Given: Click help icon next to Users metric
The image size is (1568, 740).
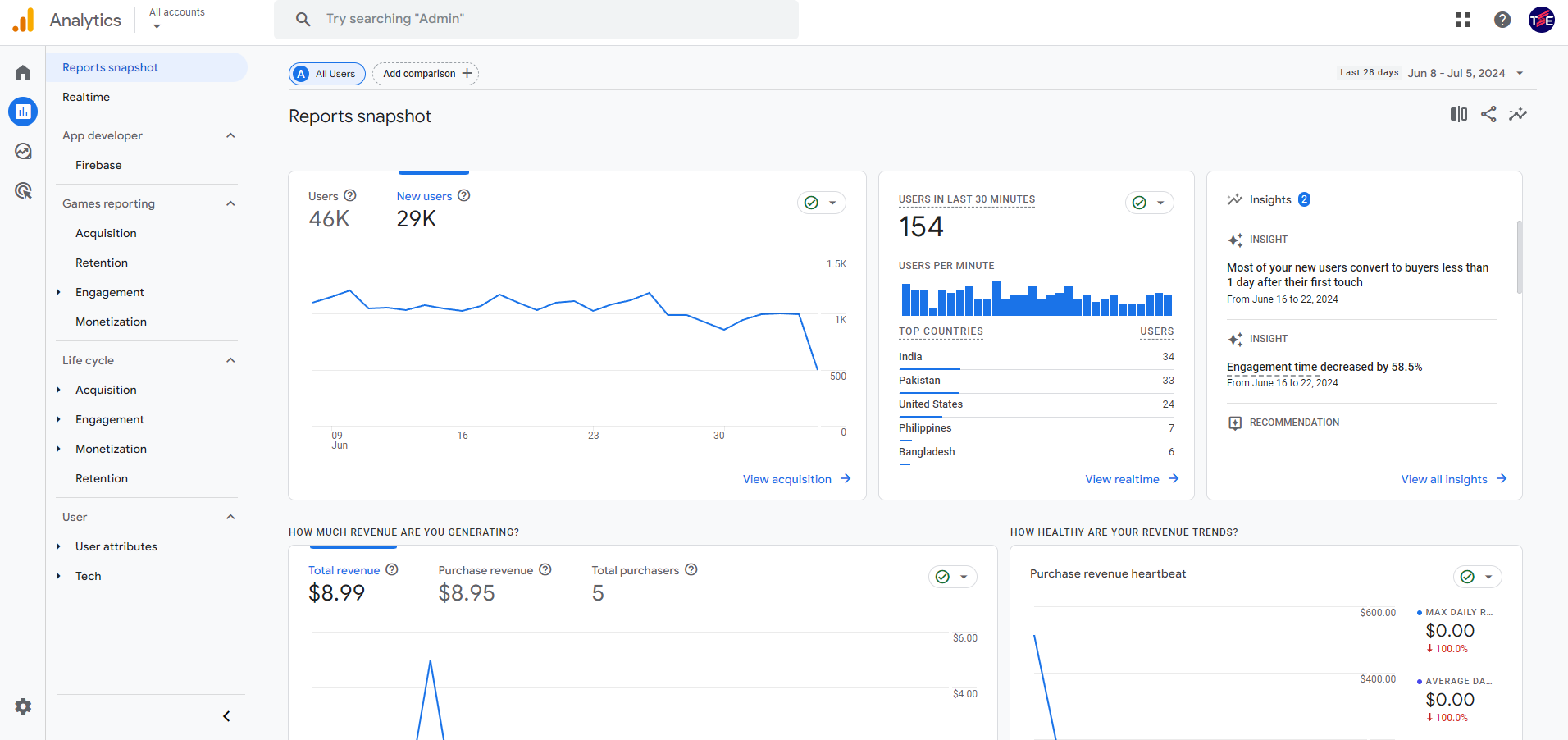Looking at the screenshot, I should [350, 195].
